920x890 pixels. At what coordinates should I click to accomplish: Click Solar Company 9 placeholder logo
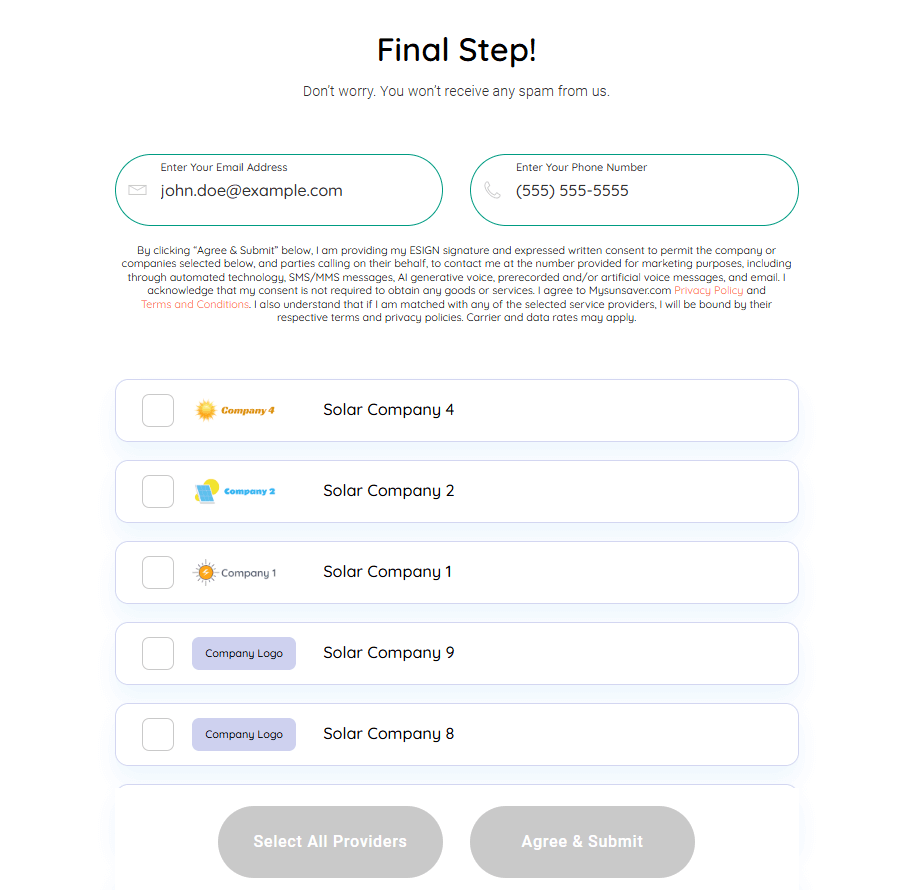pyautogui.click(x=244, y=653)
